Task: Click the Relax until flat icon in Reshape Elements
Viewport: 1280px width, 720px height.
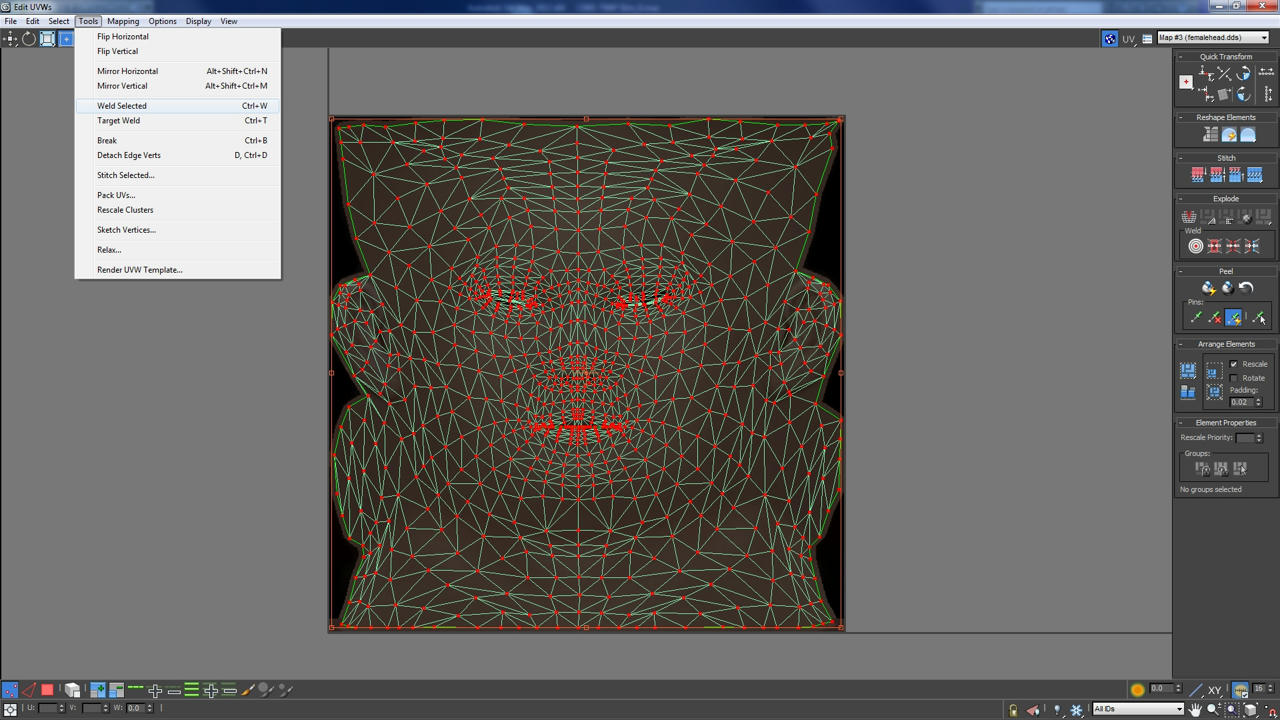Action: (x=1229, y=134)
